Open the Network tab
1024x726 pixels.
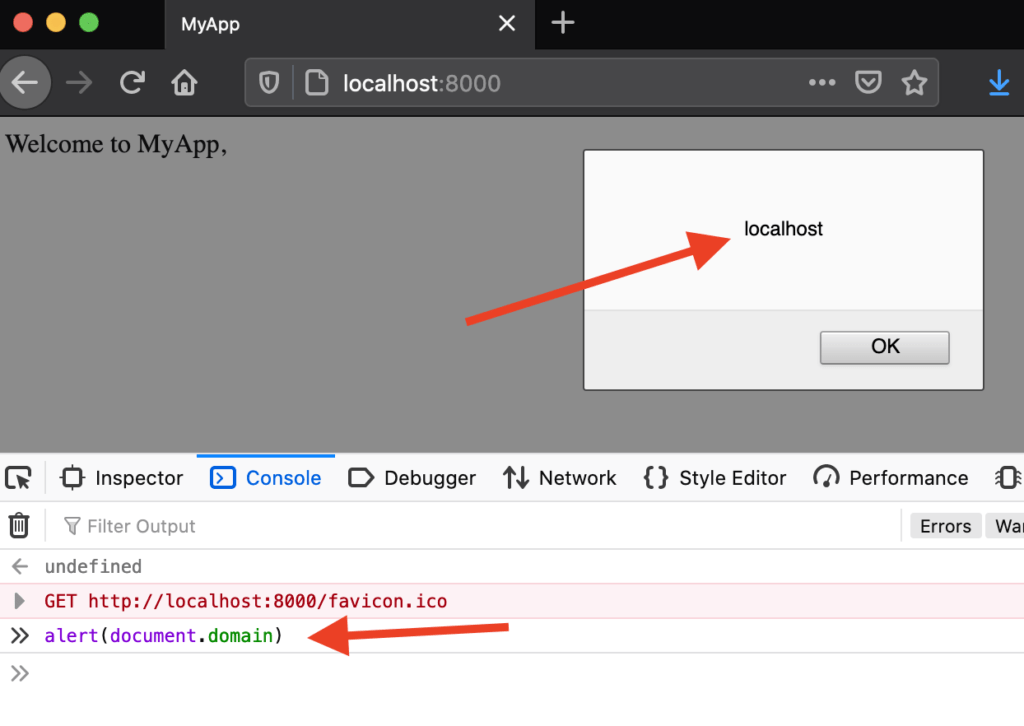click(560, 478)
